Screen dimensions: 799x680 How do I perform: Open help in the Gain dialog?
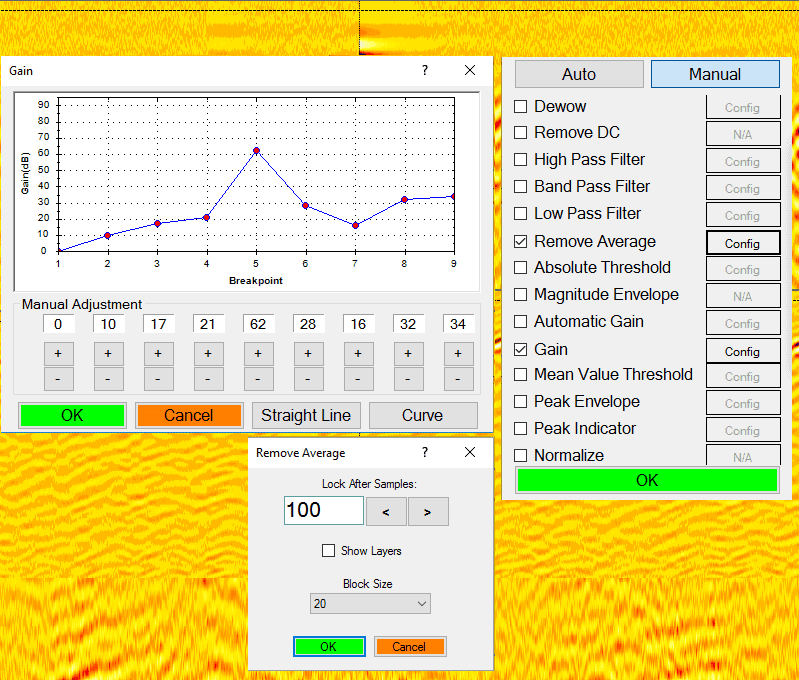tap(425, 71)
